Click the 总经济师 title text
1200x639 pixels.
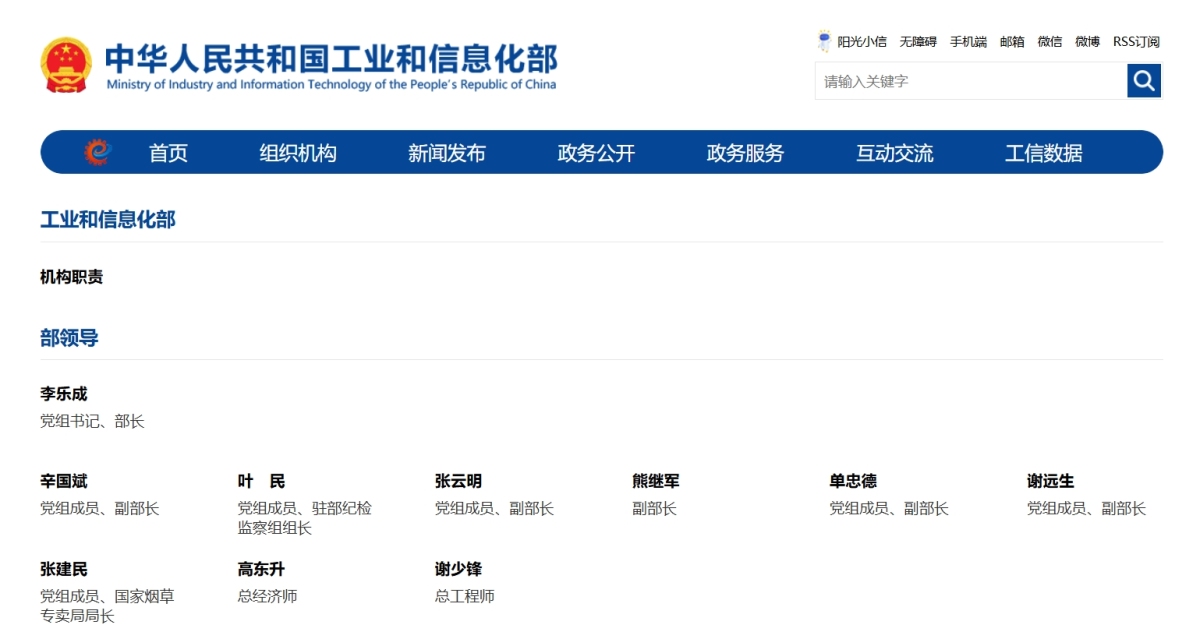267,597
